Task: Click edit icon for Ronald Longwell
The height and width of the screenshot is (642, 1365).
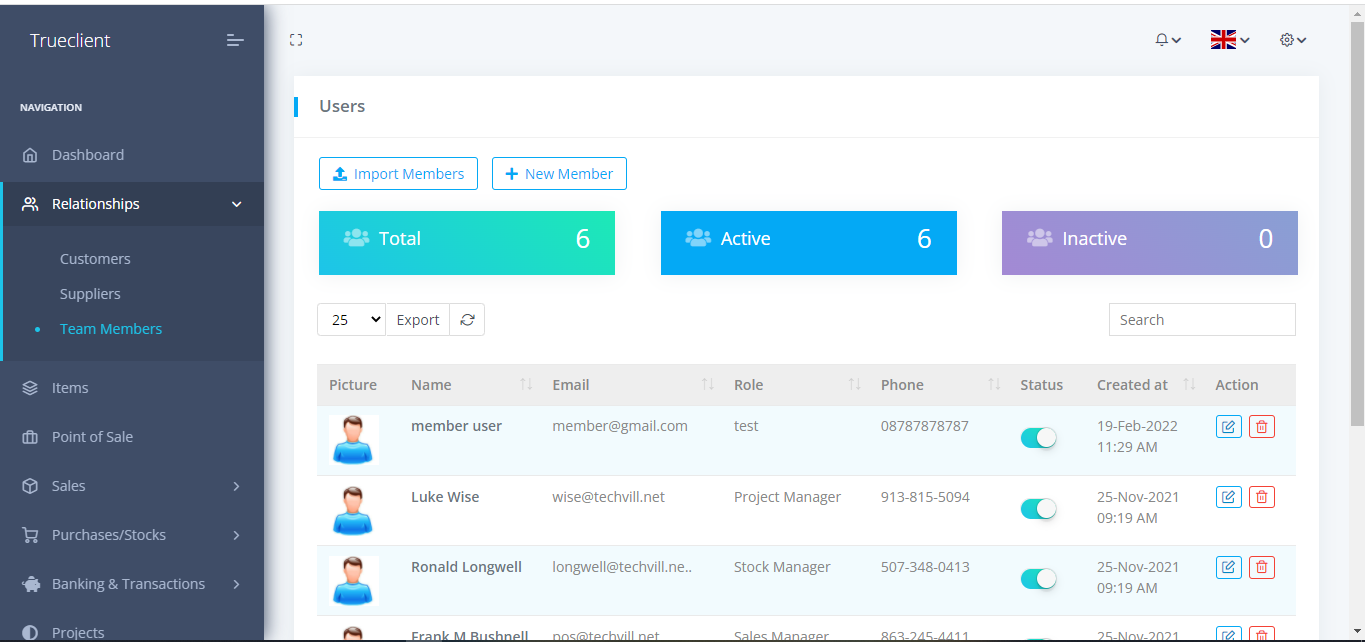Action: click(1228, 567)
